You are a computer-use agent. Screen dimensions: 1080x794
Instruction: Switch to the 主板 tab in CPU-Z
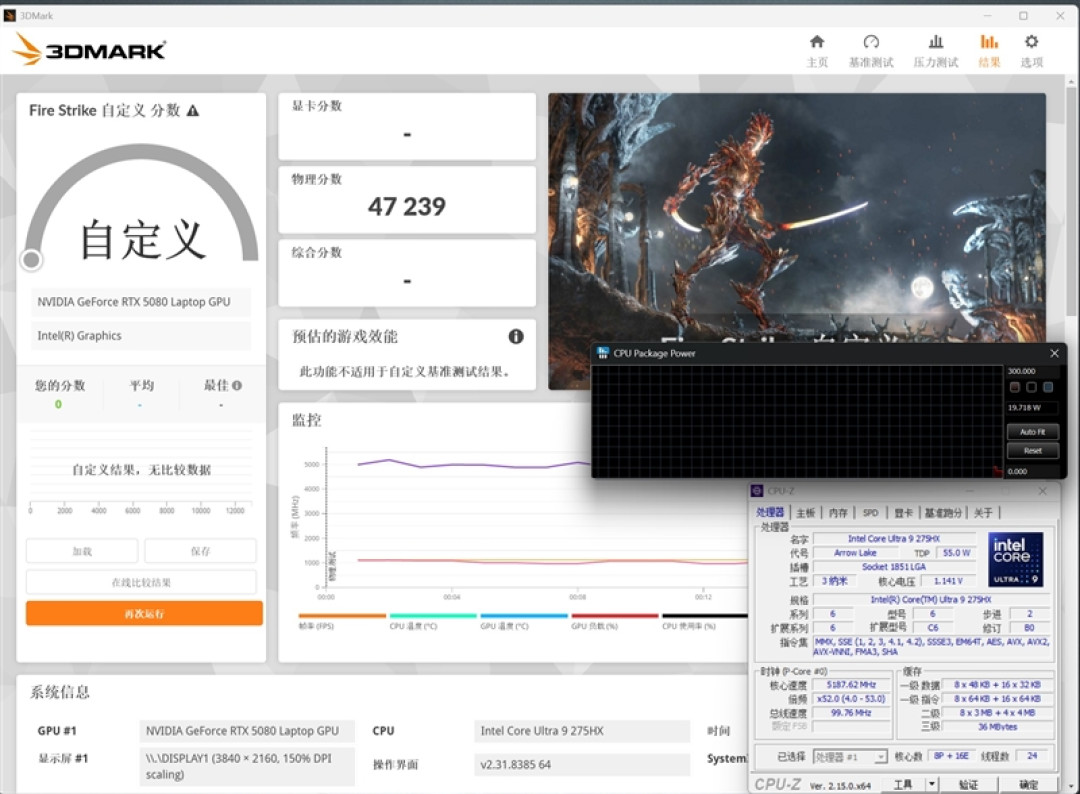(x=805, y=512)
